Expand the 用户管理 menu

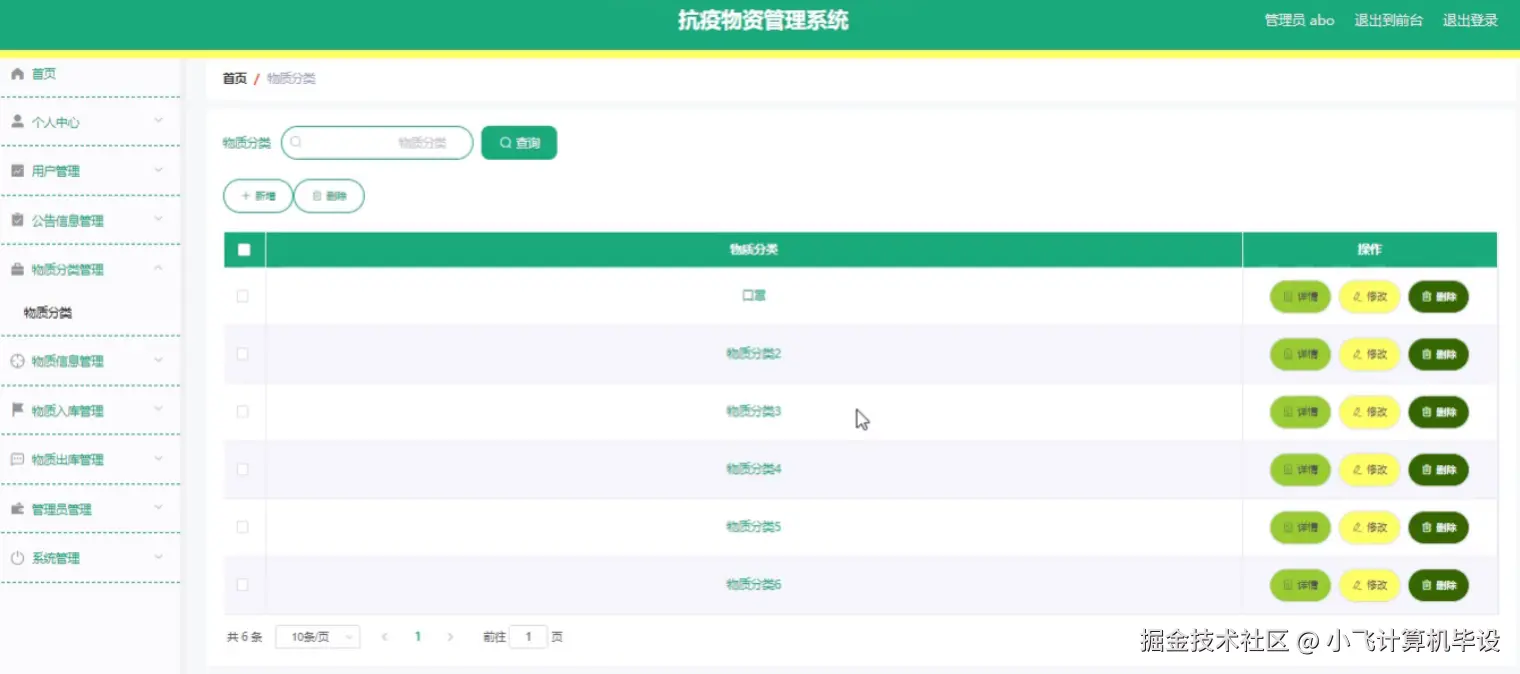click(90, 170)
